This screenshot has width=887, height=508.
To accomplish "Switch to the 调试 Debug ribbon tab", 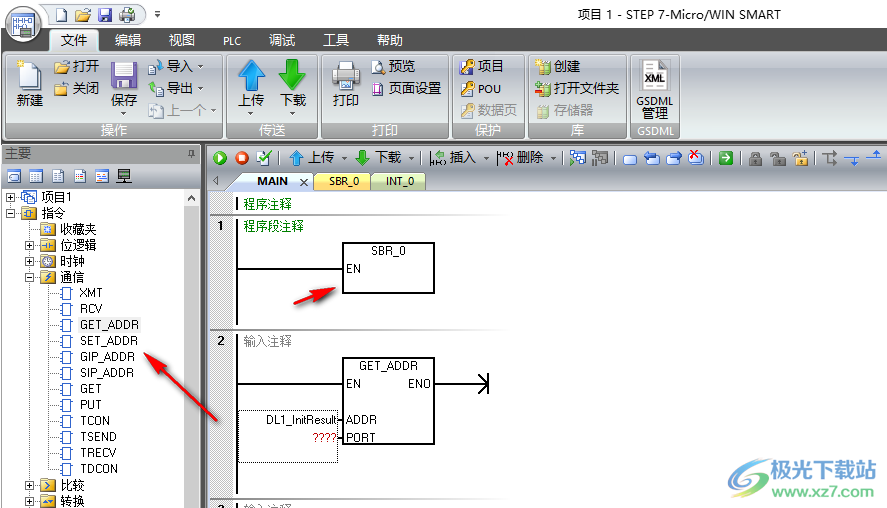I will click(282, 40).
